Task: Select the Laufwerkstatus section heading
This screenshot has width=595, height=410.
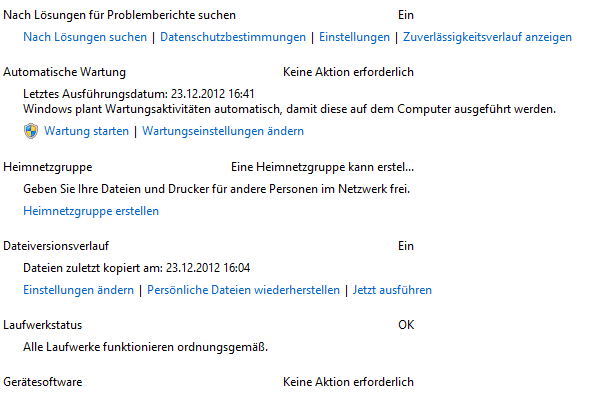Action: pyautogui.click(x=42, y=325)
